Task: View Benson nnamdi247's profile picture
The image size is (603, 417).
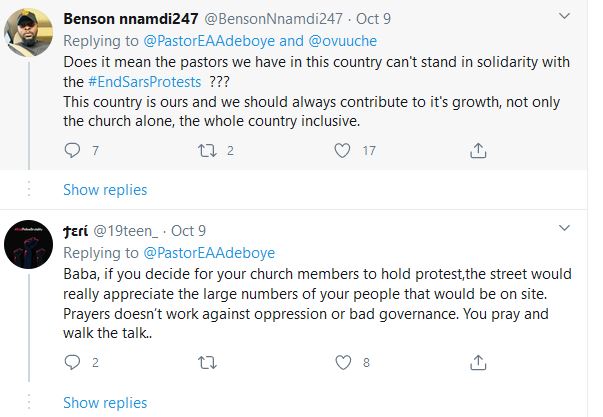Action: [x=27, y=34]
